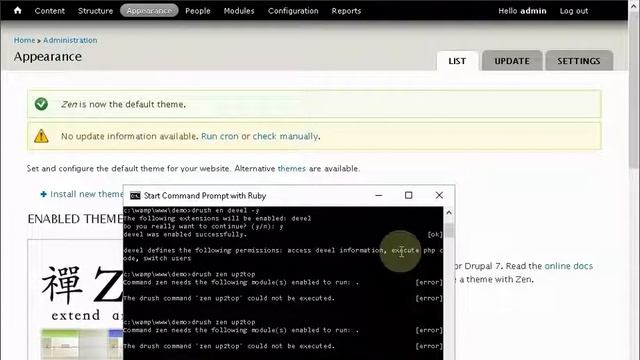Screen dimensions: 640x360
Task: Click the 'ENABLED THEMES' heading
Action: pos(76,219)
